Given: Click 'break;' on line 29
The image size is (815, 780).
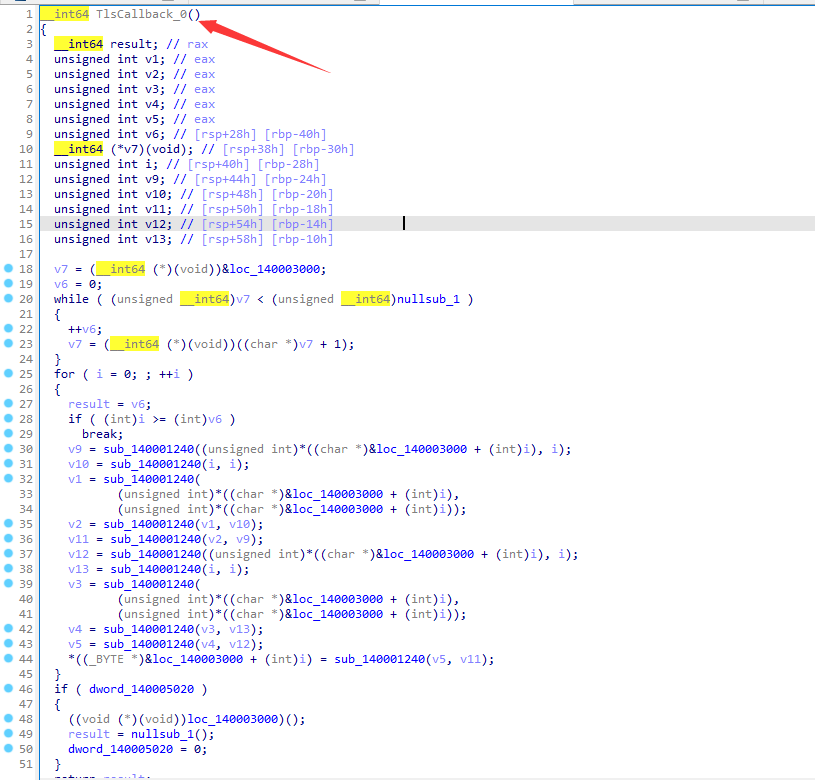Looking at the screenshot, I should point(102,434).
